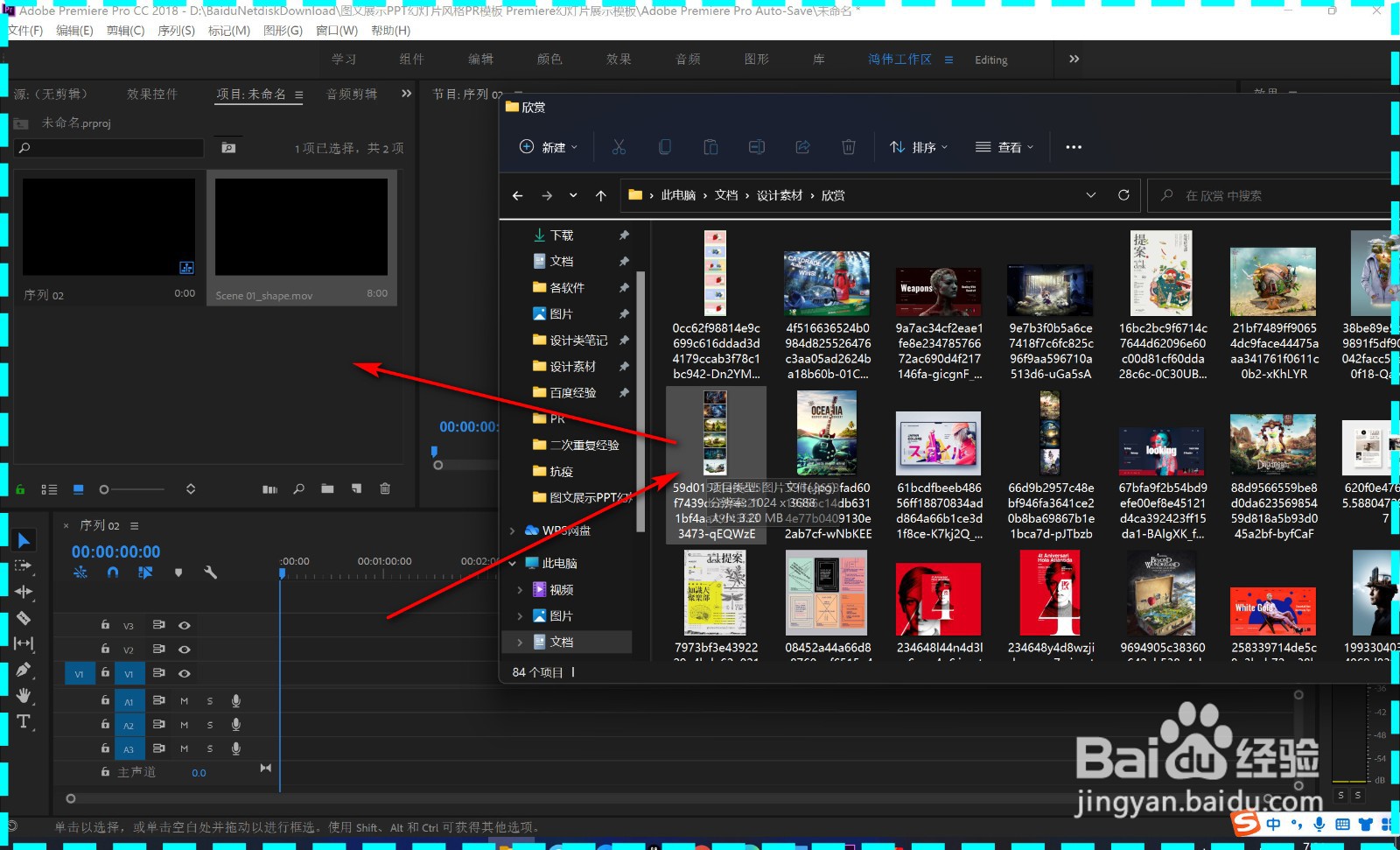
Task: Toggle visibility eye of track V2
Action: click(185, 650)
